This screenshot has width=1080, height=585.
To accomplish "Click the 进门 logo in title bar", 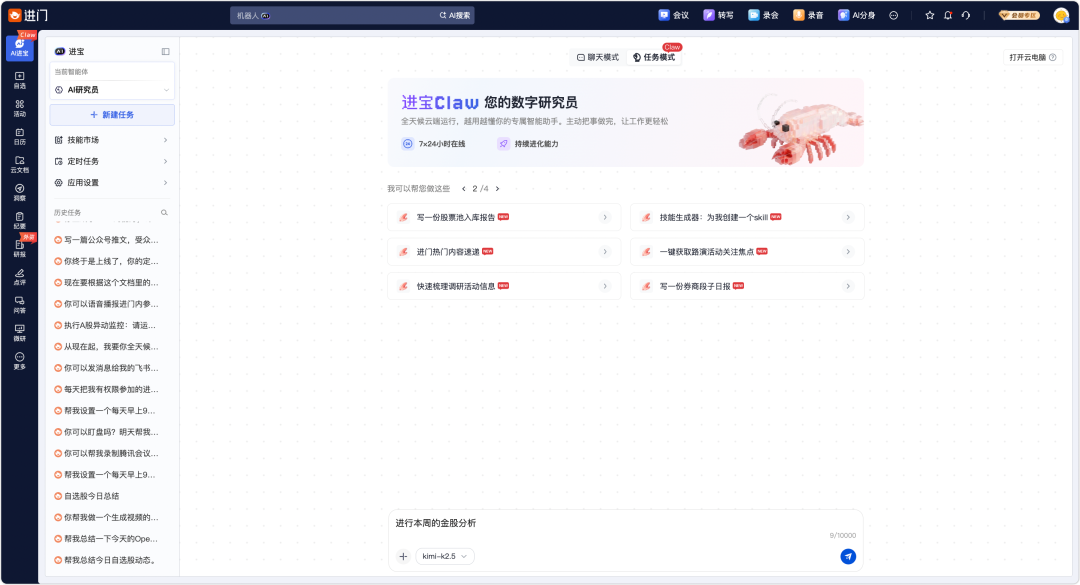I will 28,15.
